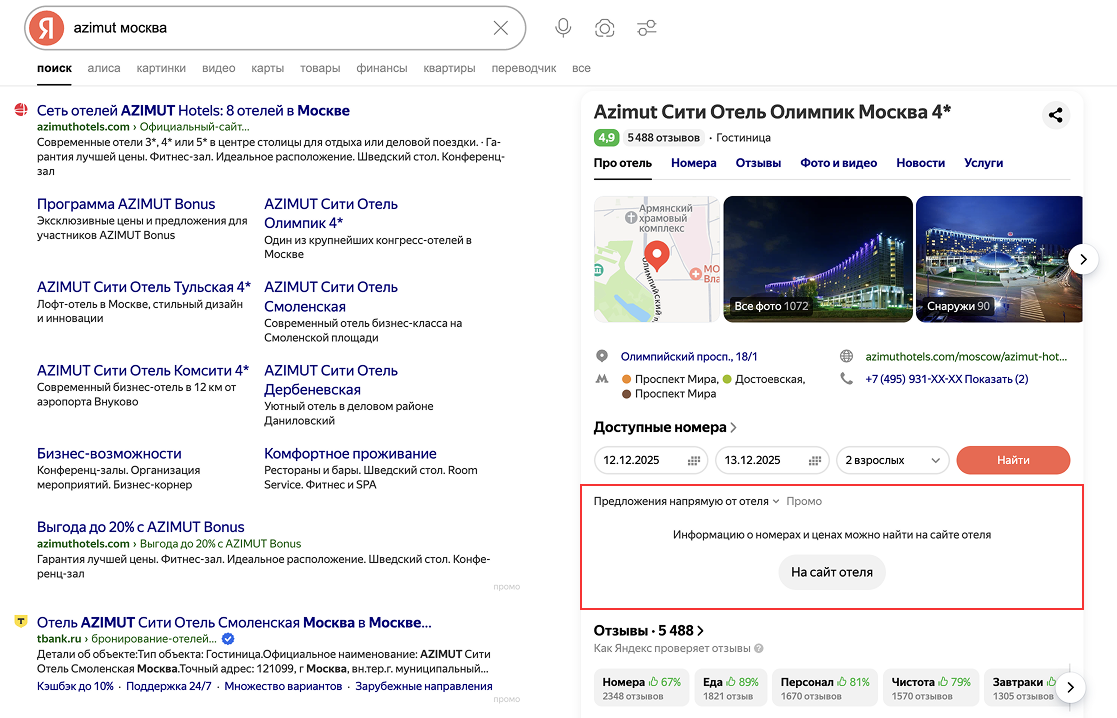Click 'Все фото 1072' hotel photo
Image resolution: width=1117 pixels, height=718 pixels.
click(x=818, y=259)
